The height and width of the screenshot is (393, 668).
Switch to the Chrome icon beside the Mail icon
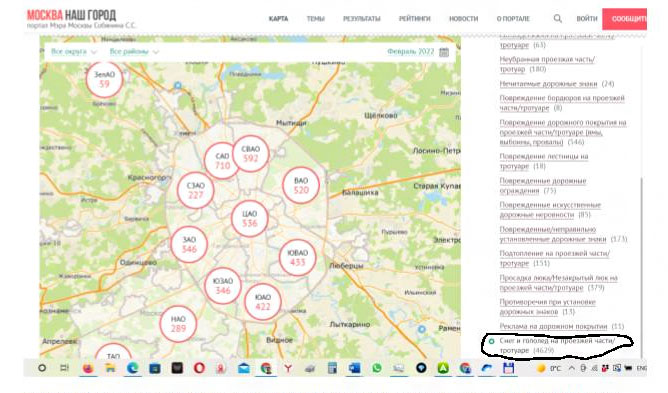point(266,368)
